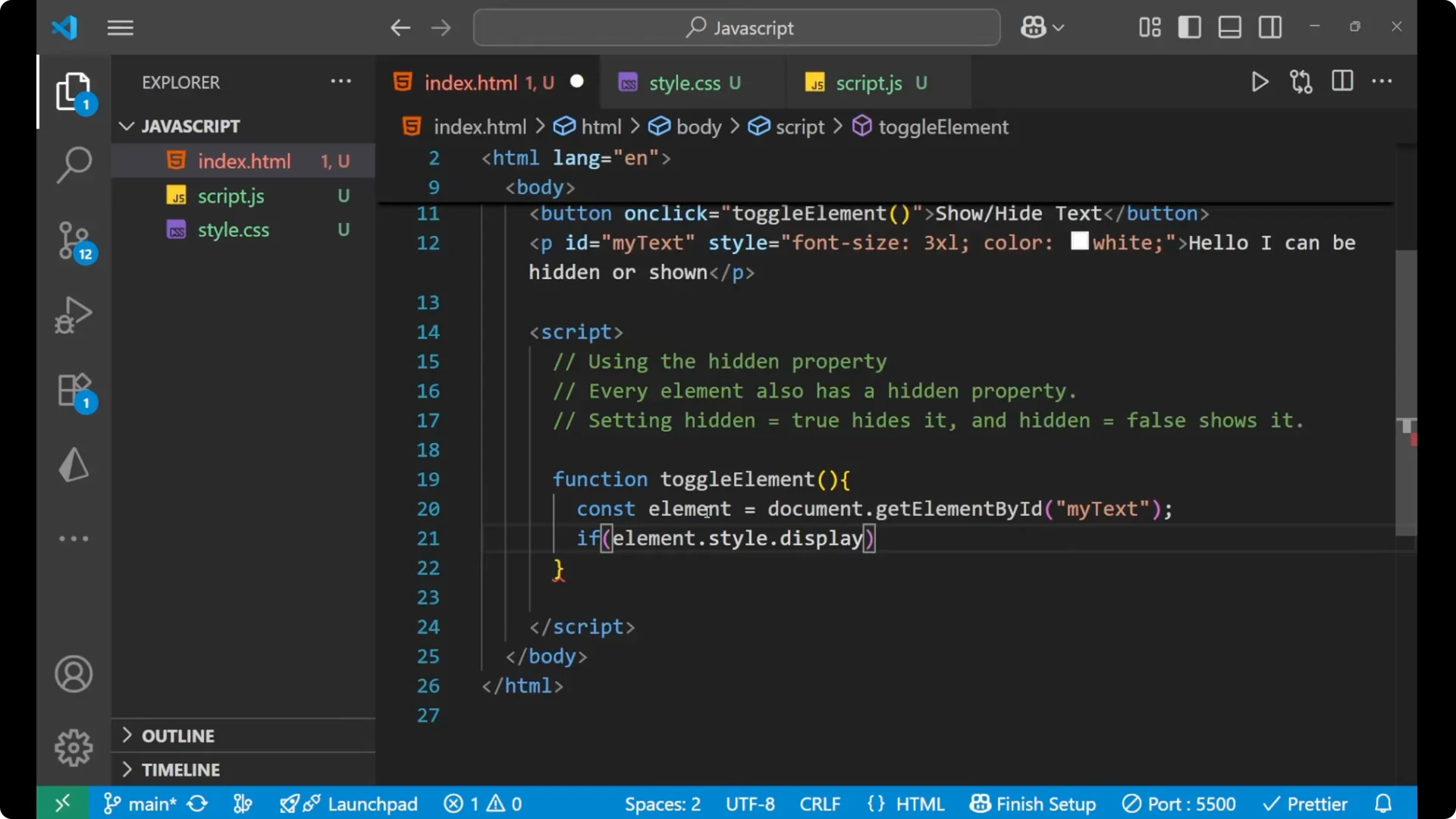Open the Explorer view
The height and width of the screenshot is (819, 1456).
74,91
